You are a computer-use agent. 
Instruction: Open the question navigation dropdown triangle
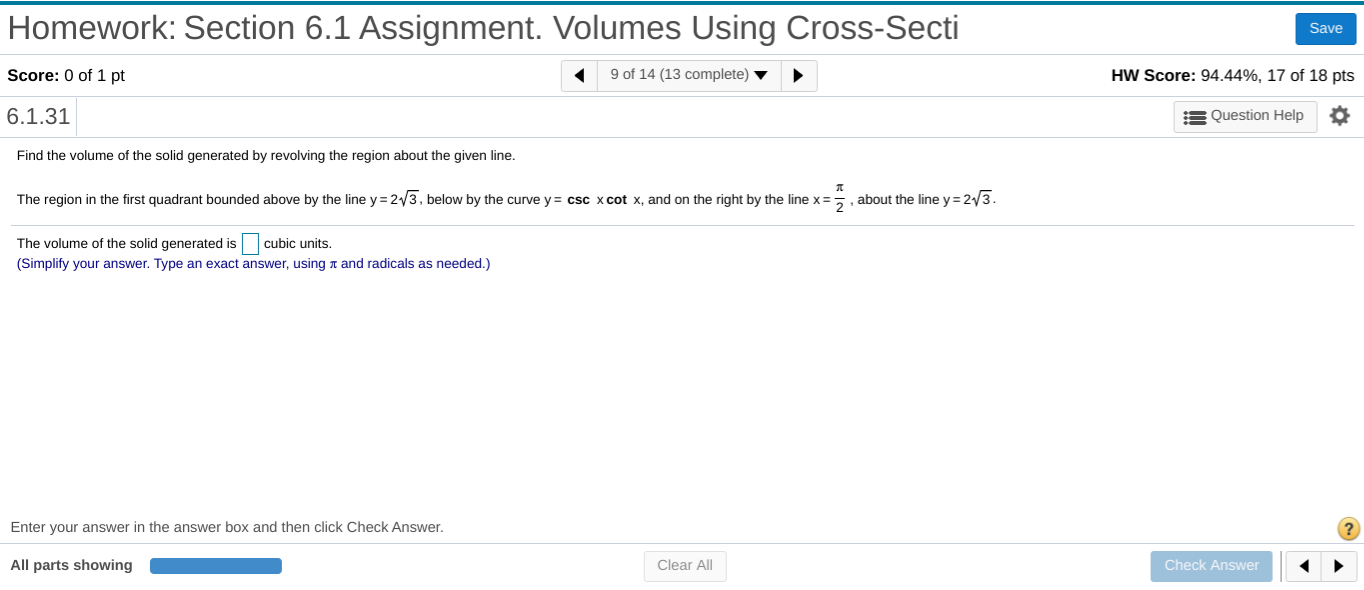point(761,74)
